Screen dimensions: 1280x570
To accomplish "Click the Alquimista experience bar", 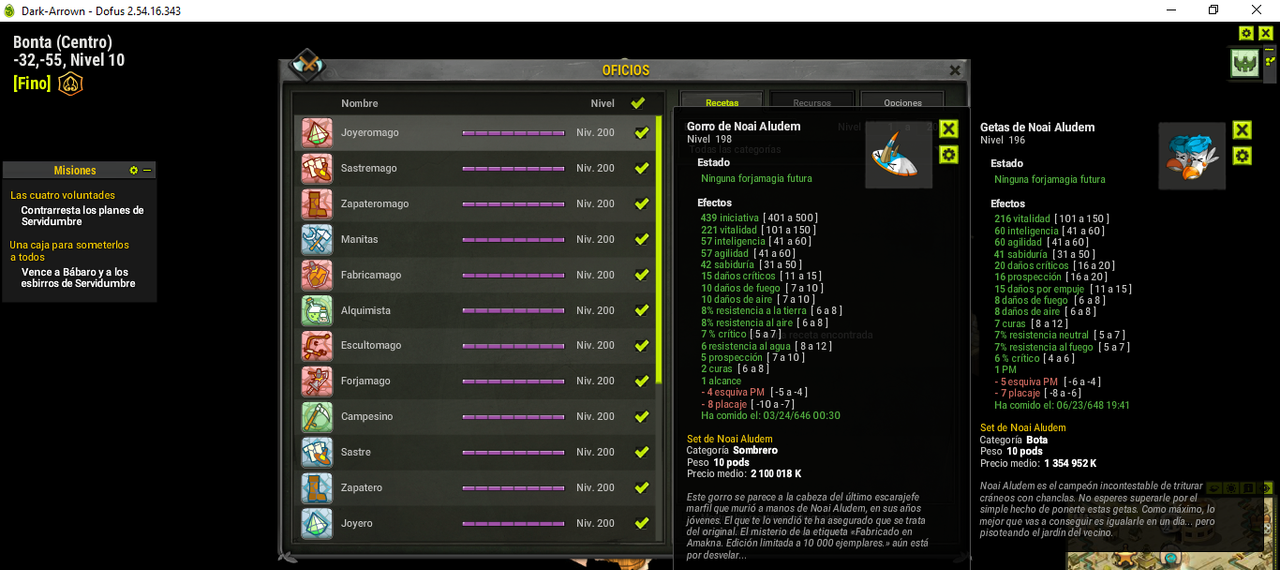I will click(513, 310).
